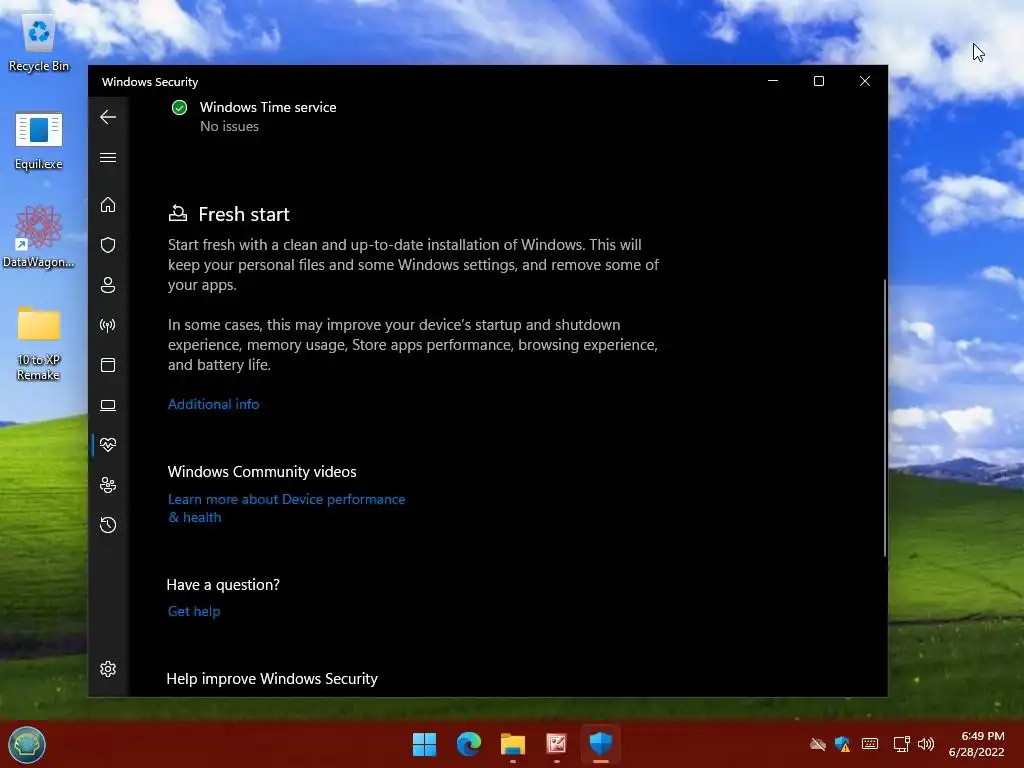Open the touch keyboard tray icon
This screenshot has height=768, width=1024.
[x=870, y=744]
